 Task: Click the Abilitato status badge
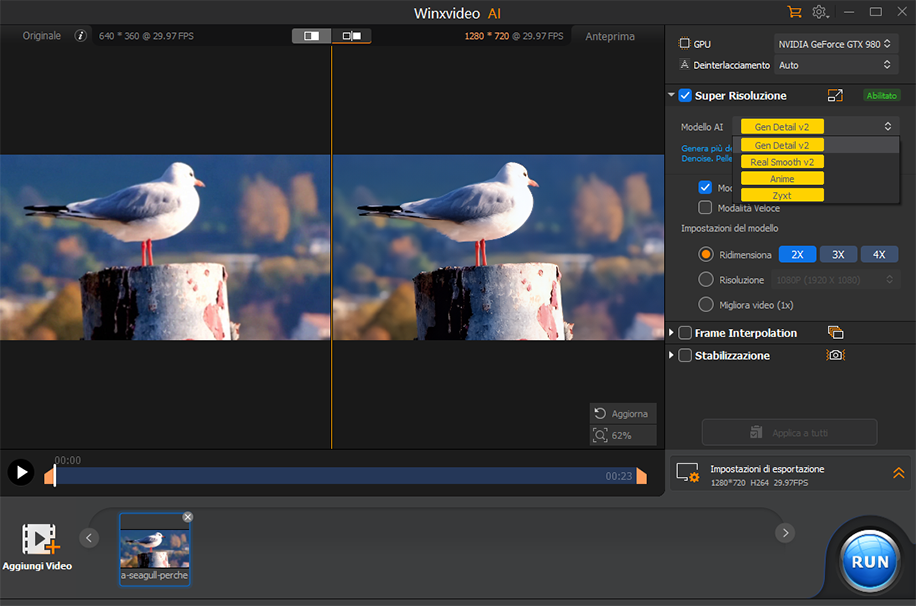[882, 95]
